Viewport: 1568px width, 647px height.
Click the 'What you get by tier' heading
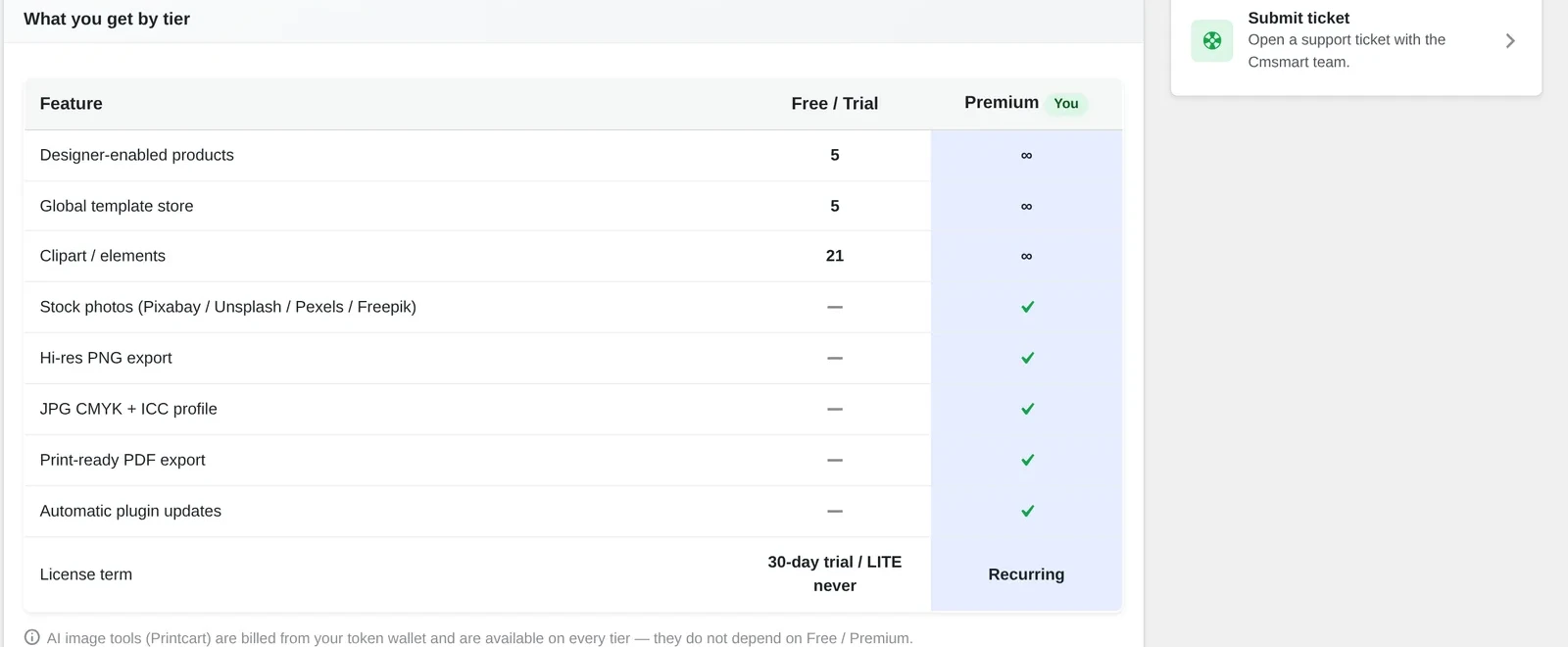[107, 19]
